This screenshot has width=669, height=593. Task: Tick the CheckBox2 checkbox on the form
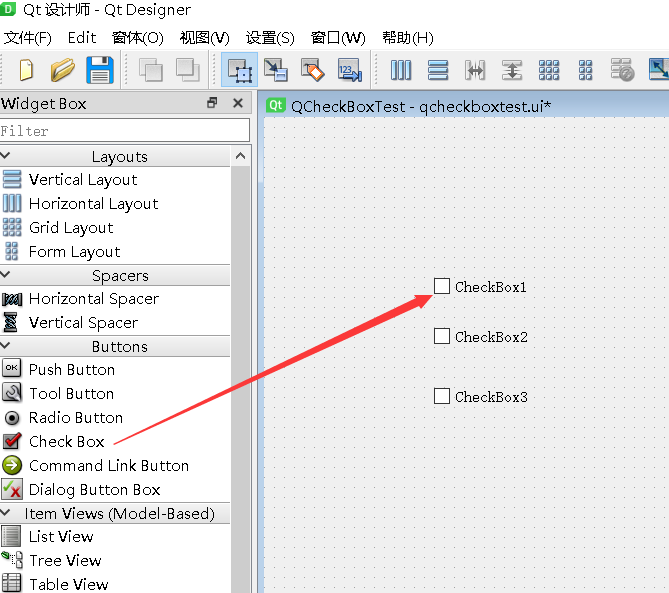pyautogui.click(x=442, y=336)
